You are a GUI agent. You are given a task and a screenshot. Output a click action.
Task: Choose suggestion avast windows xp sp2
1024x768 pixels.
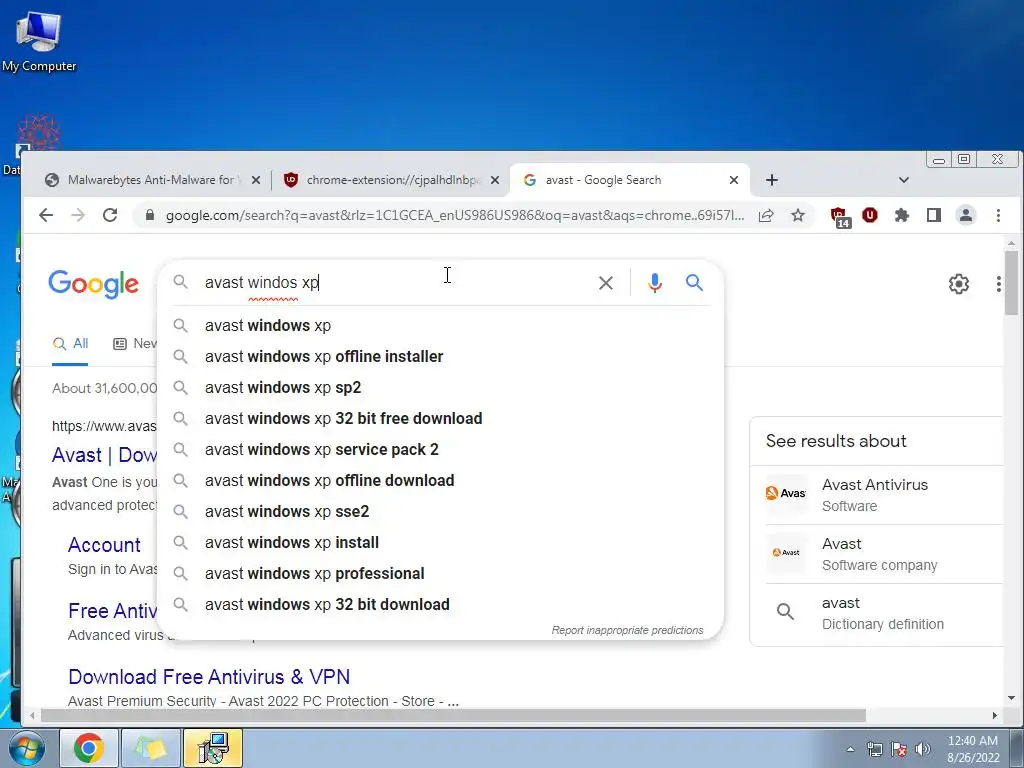click(x=441, y=387)
